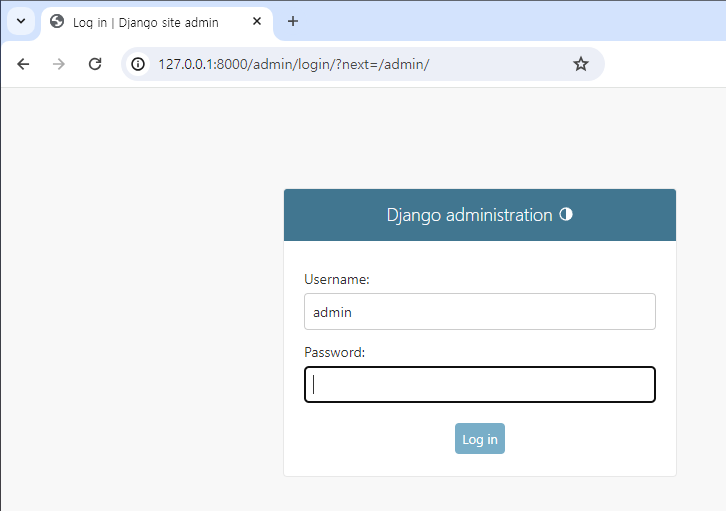Close the Django site admin tab
Screen dimensions: 726x511
tap(257, 21)
